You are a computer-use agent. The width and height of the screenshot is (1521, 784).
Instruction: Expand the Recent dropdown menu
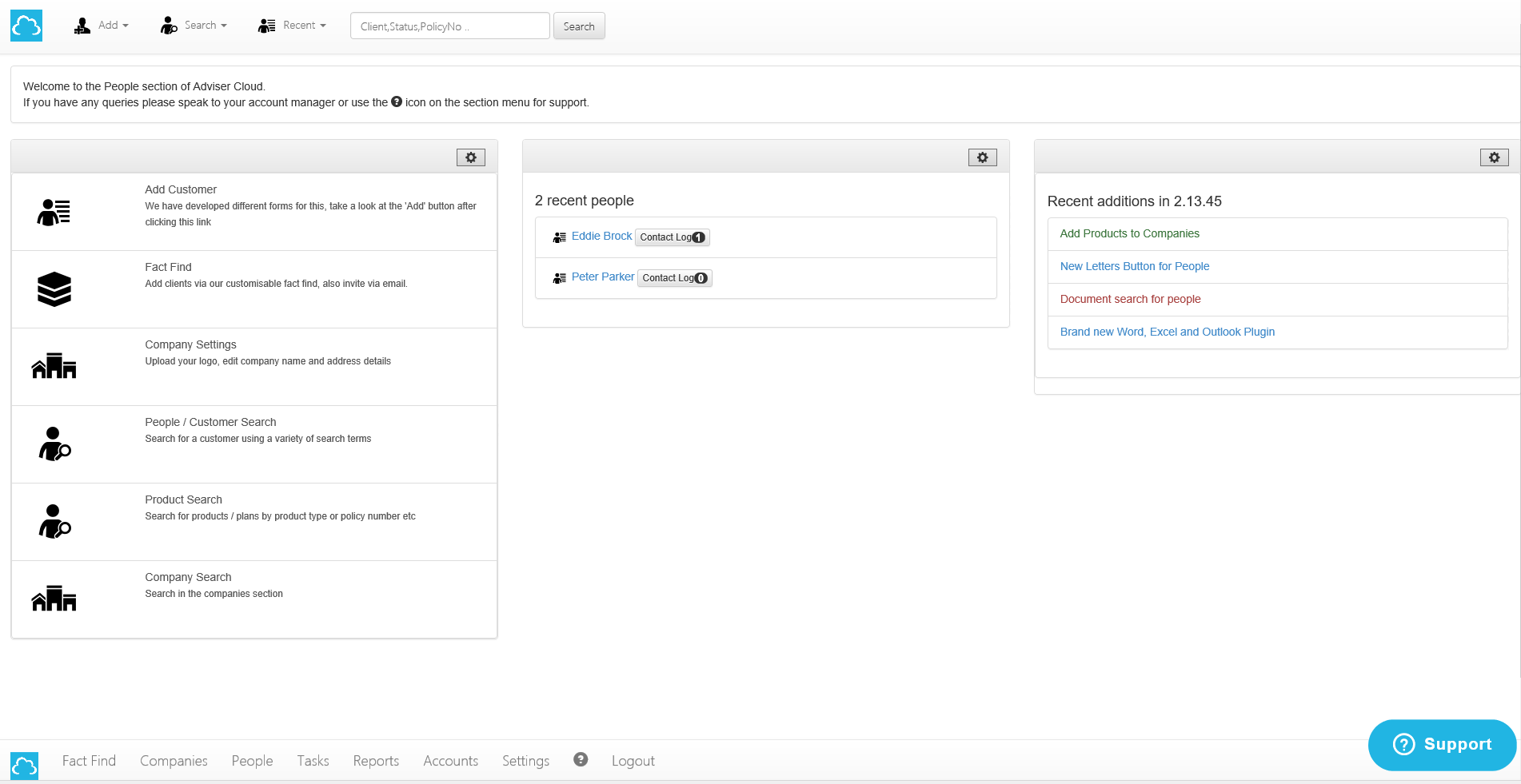[293, 26]
